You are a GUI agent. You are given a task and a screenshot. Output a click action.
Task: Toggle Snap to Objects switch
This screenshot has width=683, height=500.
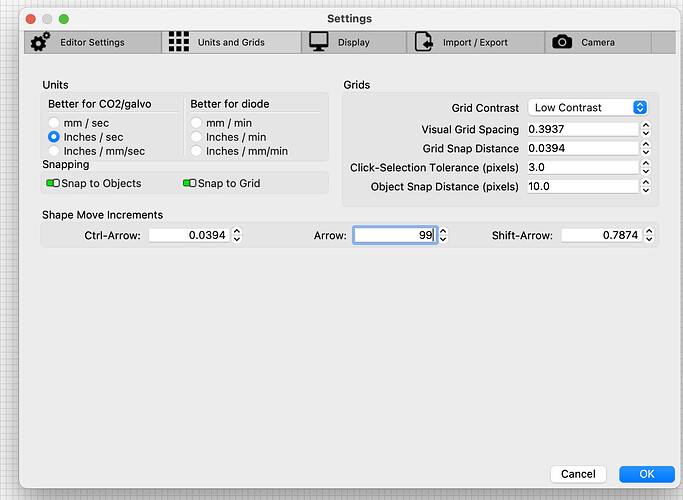(x=54, y=183)
